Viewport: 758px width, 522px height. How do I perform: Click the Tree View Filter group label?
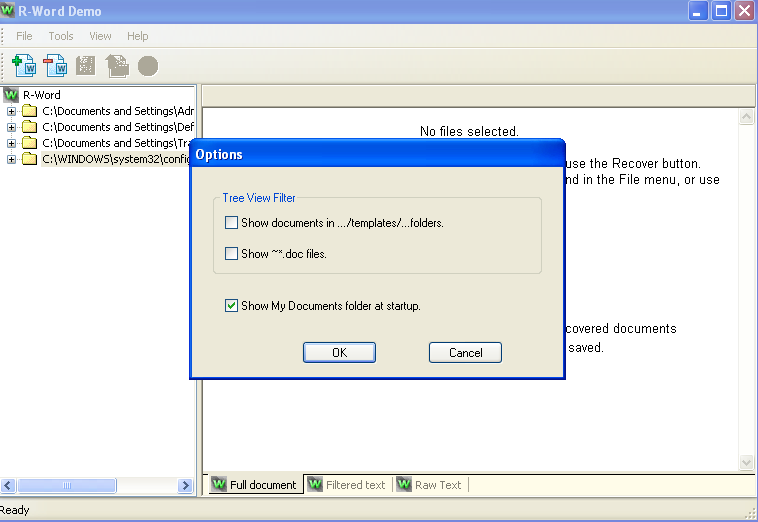pos(259,198)
